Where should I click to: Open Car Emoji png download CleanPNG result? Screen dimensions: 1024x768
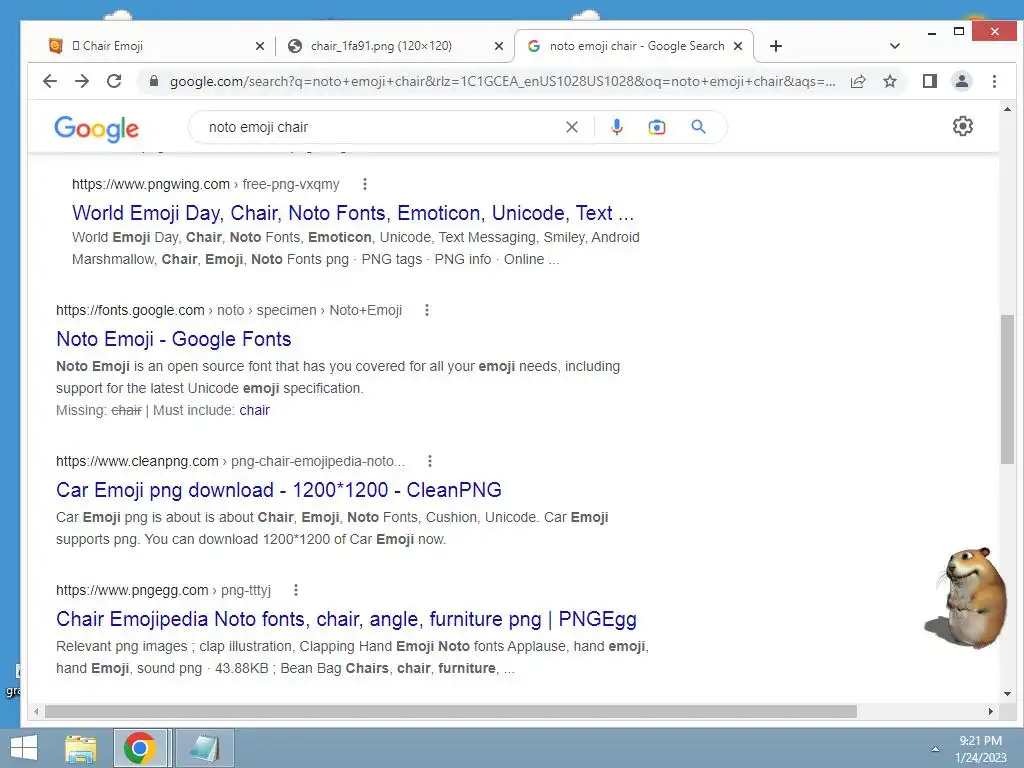click(279, 490)
